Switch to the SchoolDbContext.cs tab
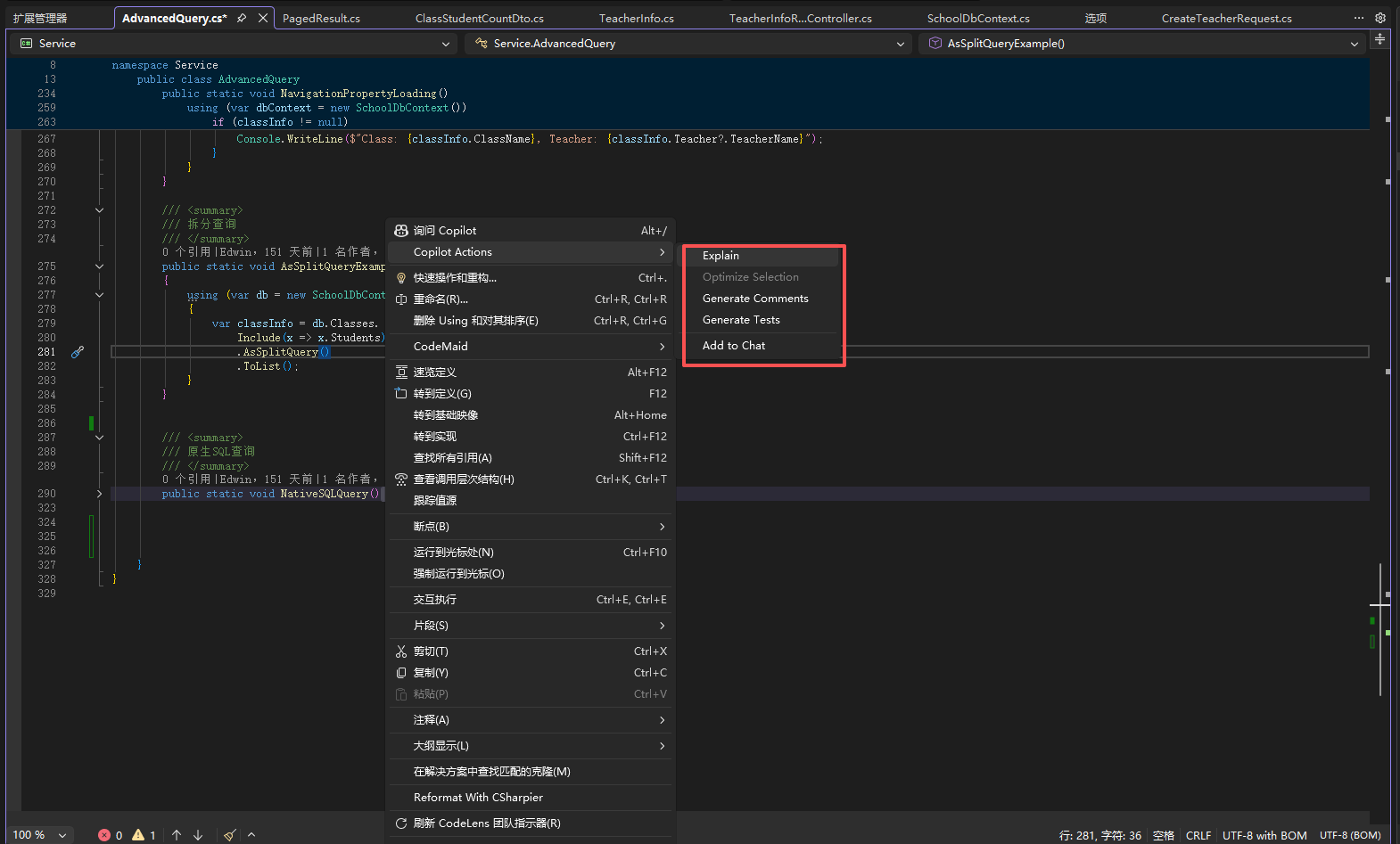 [978, 18]
